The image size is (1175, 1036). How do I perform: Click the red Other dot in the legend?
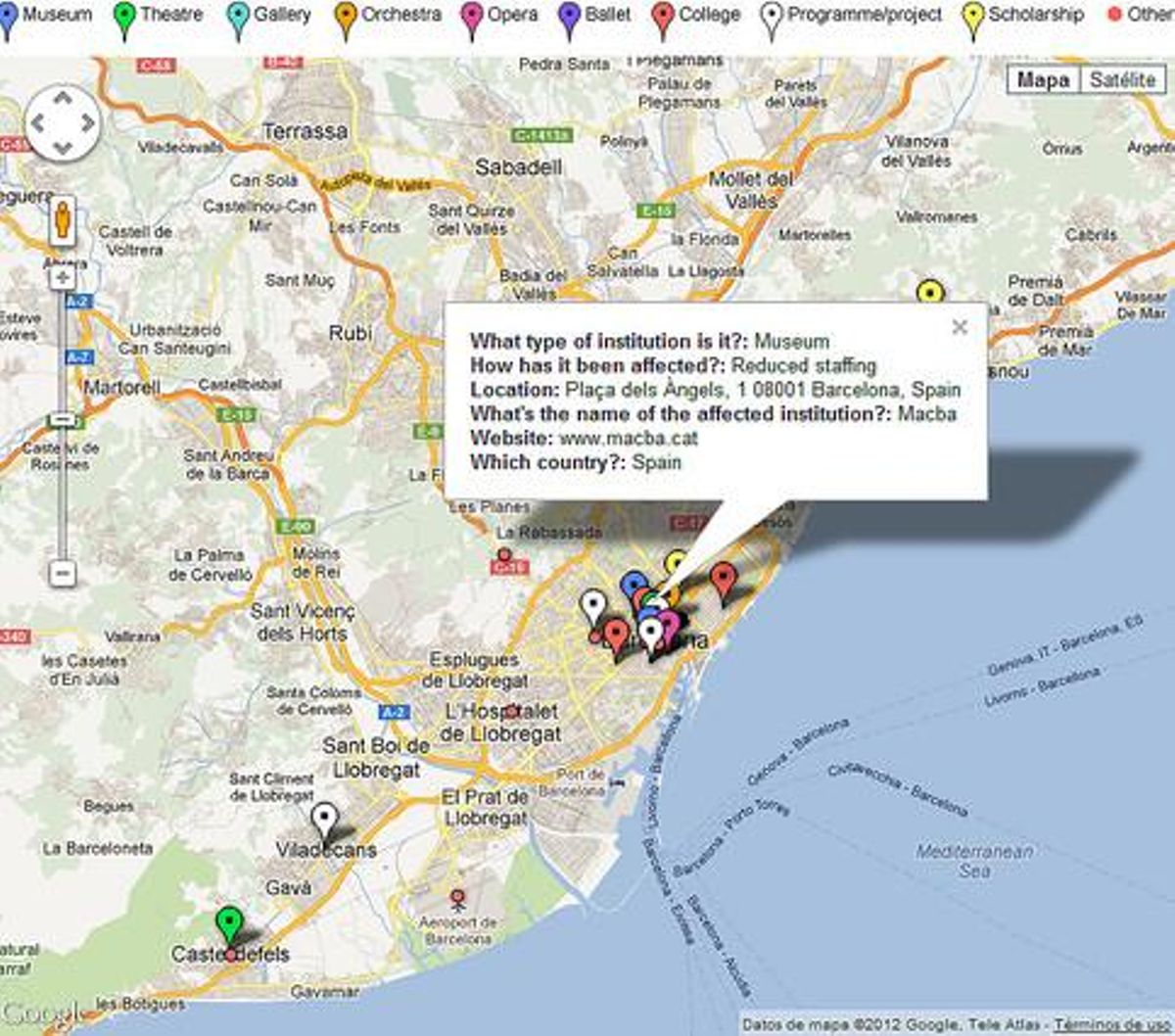(x=1113, y=15)
